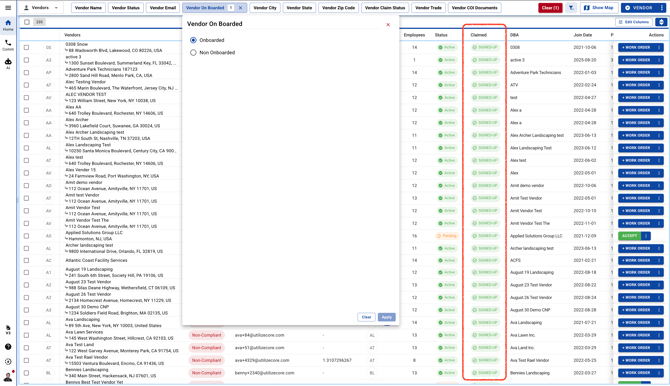This screenshot has height=386, width=670.
Task: Open the Vendor Status filter
Action: pyautogui.click(x=126, y=8)
